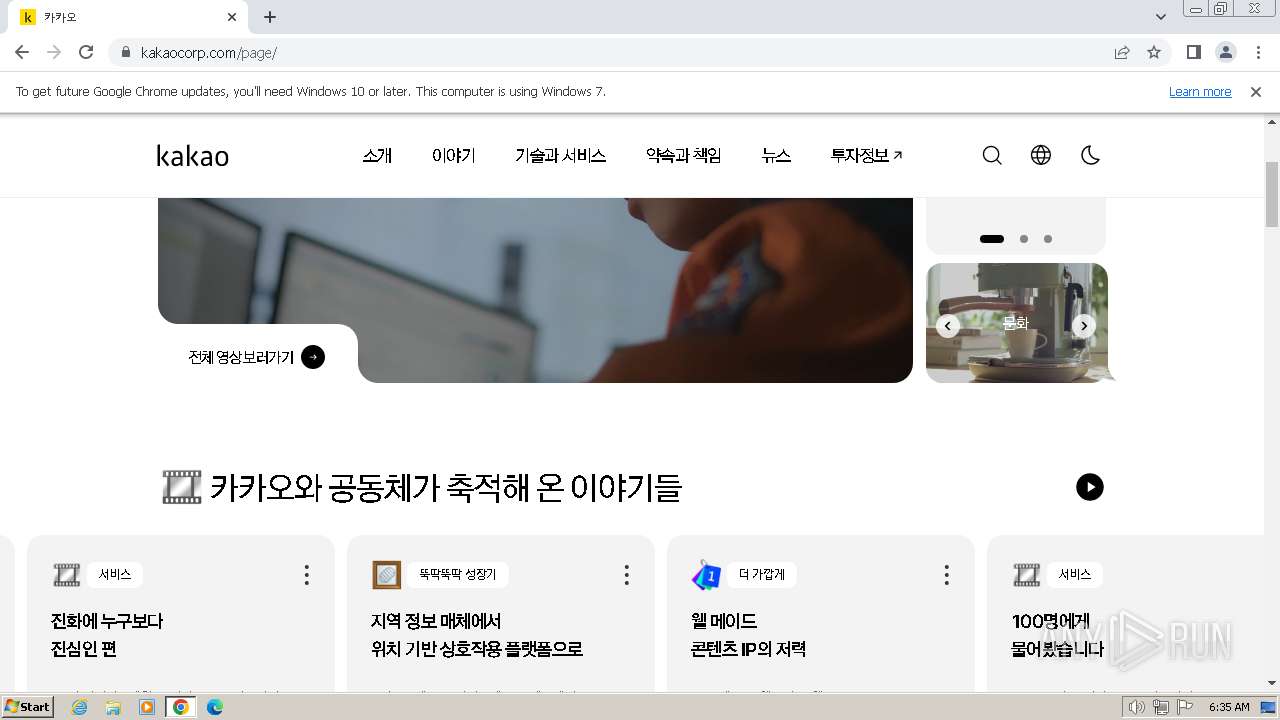Open Internet Explorer from taskbar
The width and height of the screenshot is (1280, 720).
coord(80,707)
